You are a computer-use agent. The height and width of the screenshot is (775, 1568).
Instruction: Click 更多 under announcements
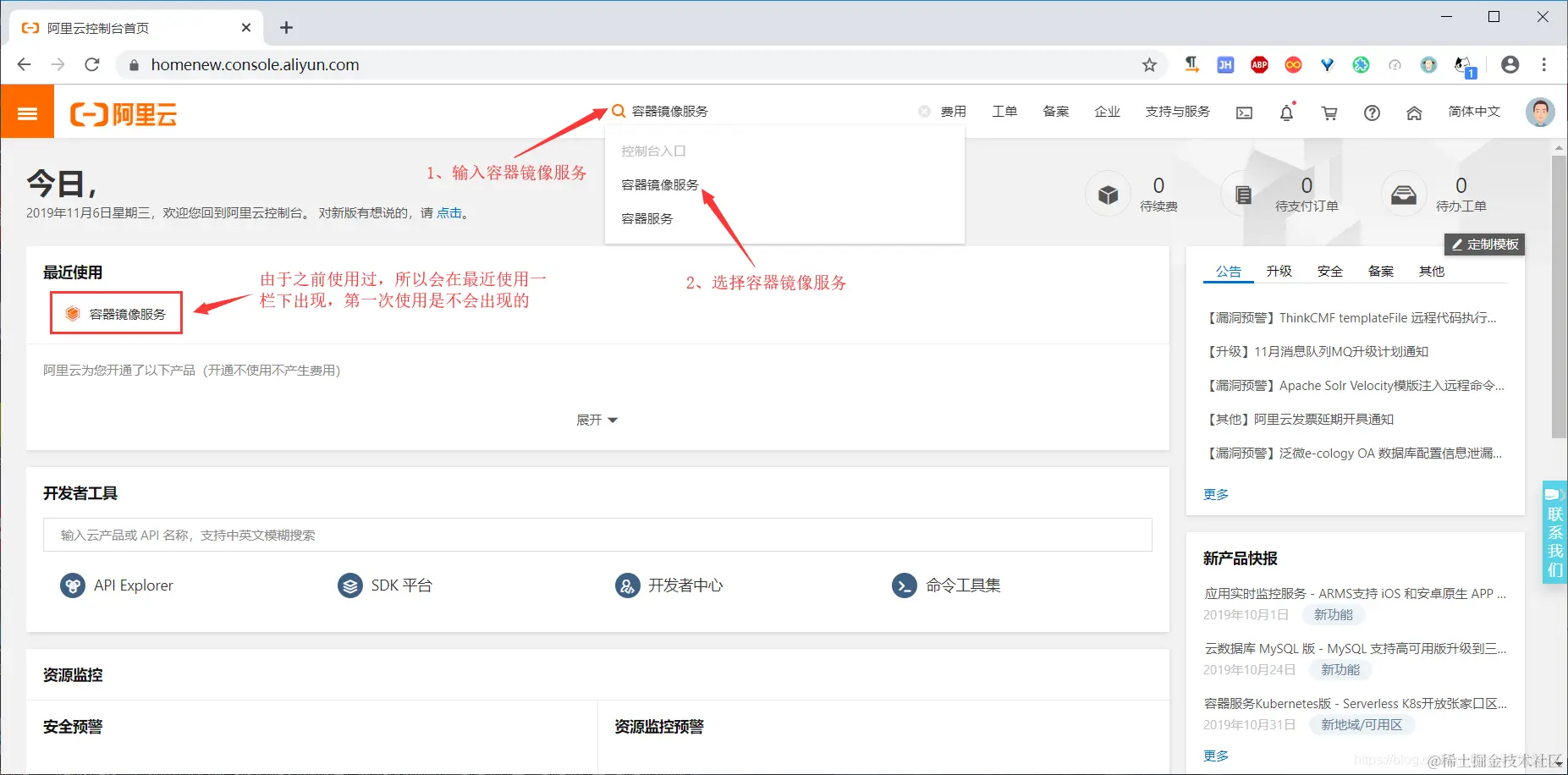pos(1216,494)
